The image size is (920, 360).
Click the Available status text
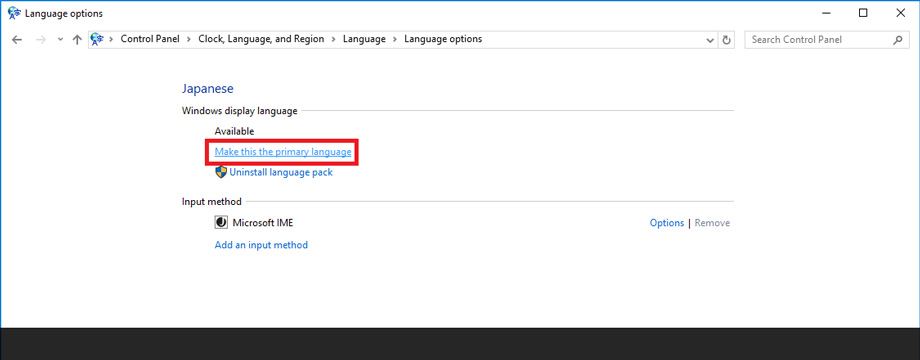(x=234, y=131)
